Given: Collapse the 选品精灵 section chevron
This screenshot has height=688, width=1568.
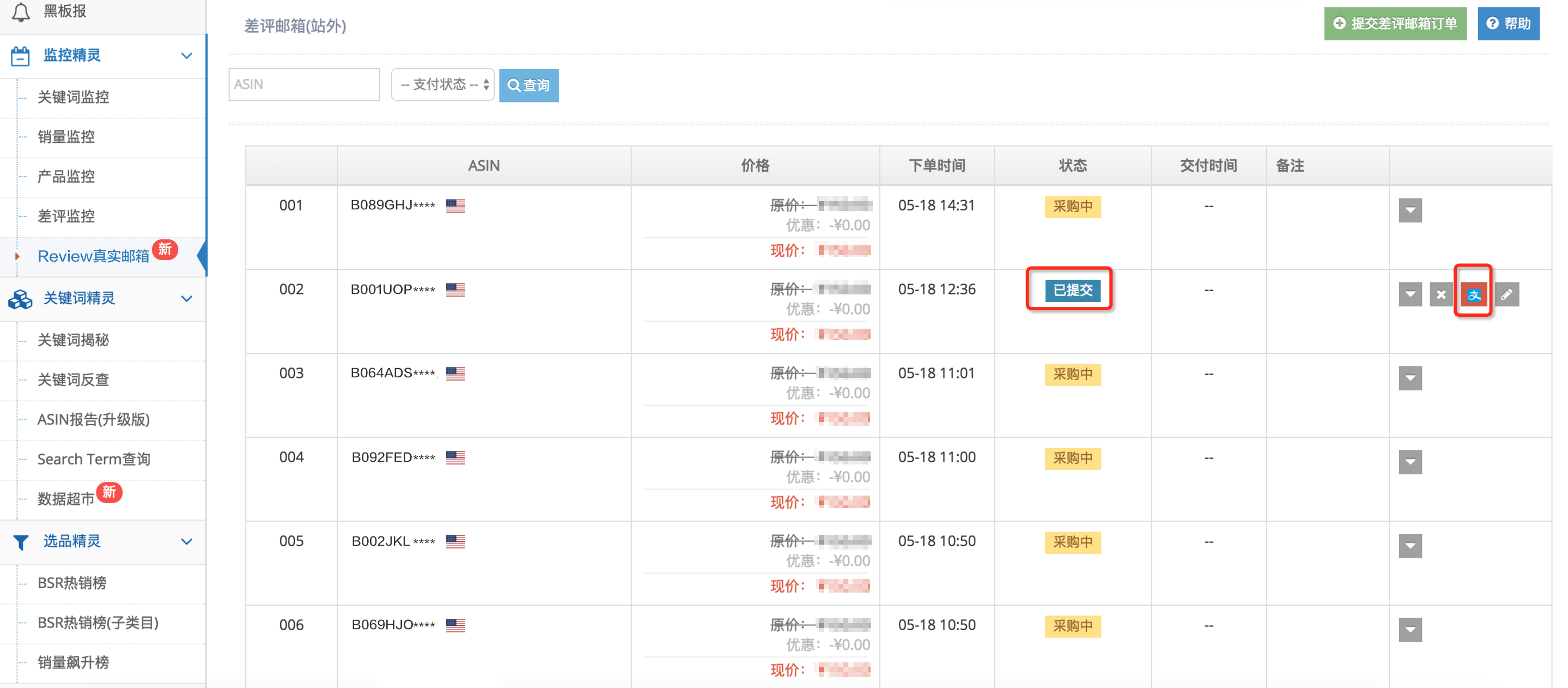Looking at the screenshot, I should (186, 542).
